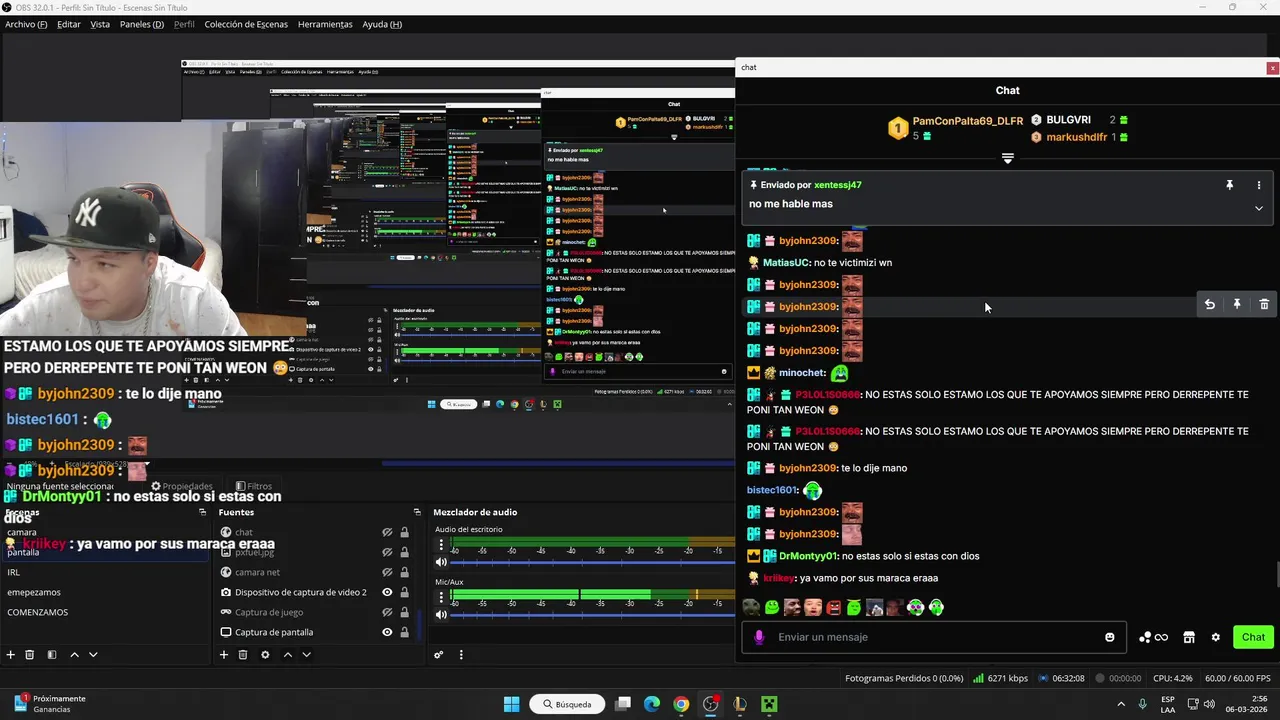Move the selected source down in Fuentes
This screenshot has height=720, width=1280.
tap(307, 655)
